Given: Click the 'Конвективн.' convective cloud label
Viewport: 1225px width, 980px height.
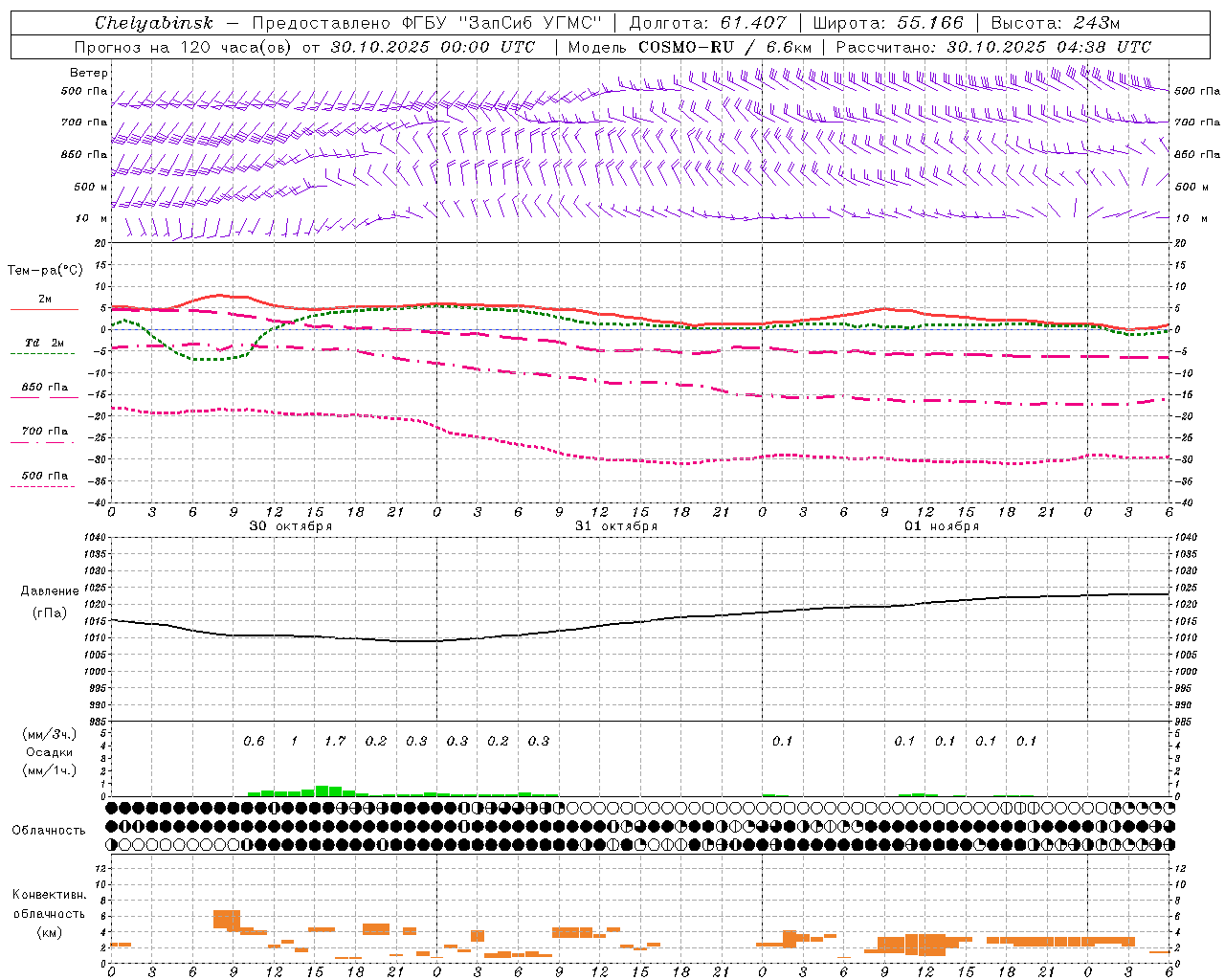Looking at the screenshot, I should [x=49, y=895].
